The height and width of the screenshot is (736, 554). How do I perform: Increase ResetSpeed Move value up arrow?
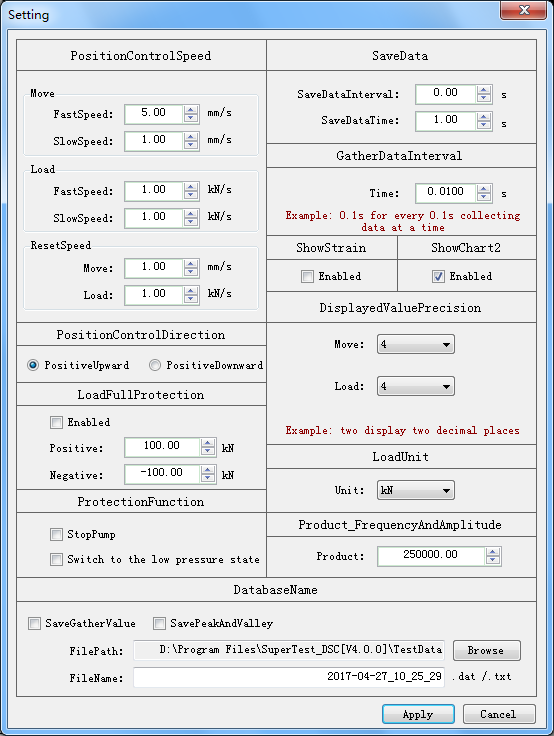coord(191,264)
